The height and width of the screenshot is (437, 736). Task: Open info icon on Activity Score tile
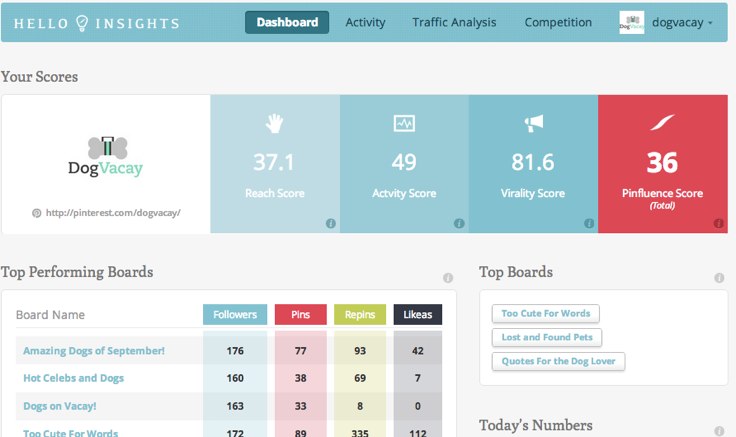(x=459, y=223)
